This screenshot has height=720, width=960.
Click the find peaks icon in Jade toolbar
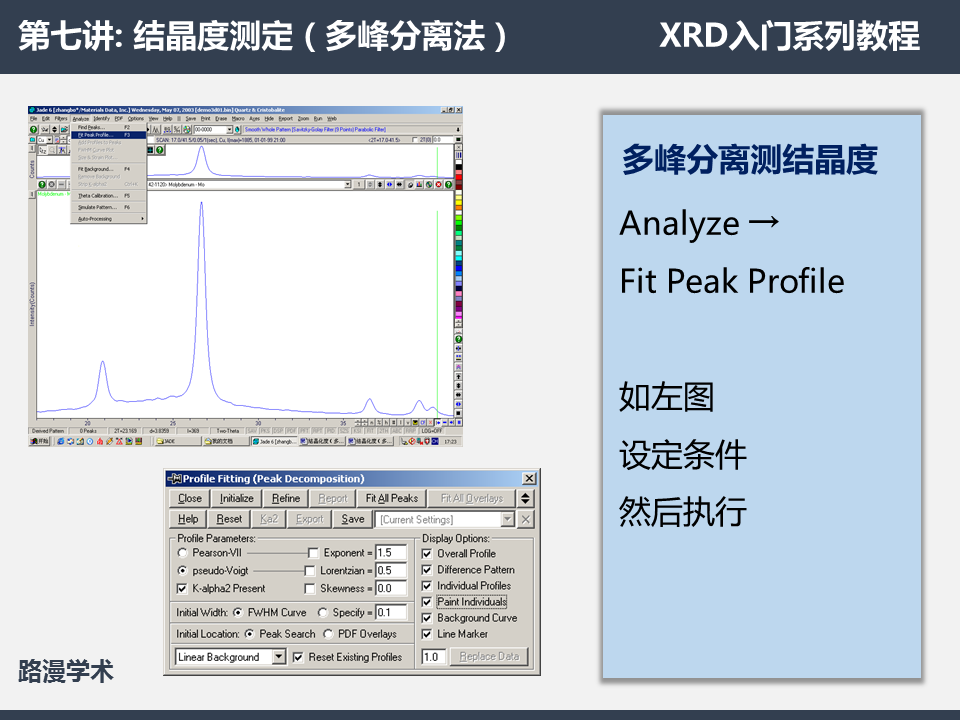(x=156, y=130)
